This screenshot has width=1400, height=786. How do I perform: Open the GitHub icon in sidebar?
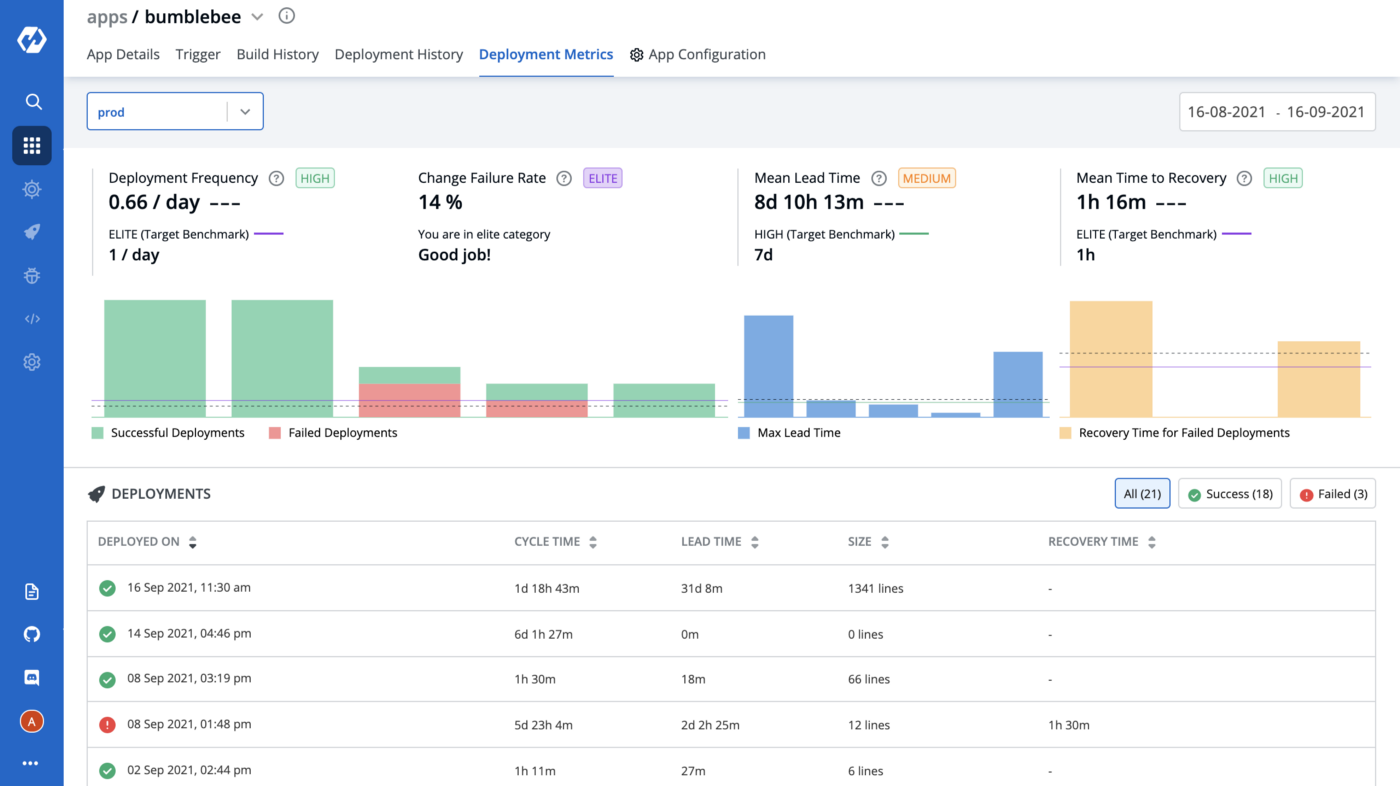[32, 635]
